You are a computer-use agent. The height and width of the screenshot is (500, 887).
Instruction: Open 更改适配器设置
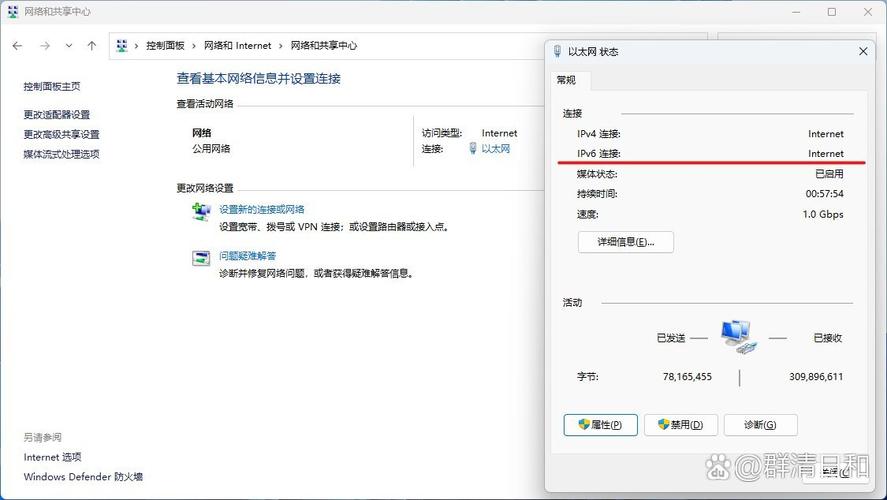[x=57, y=115]
